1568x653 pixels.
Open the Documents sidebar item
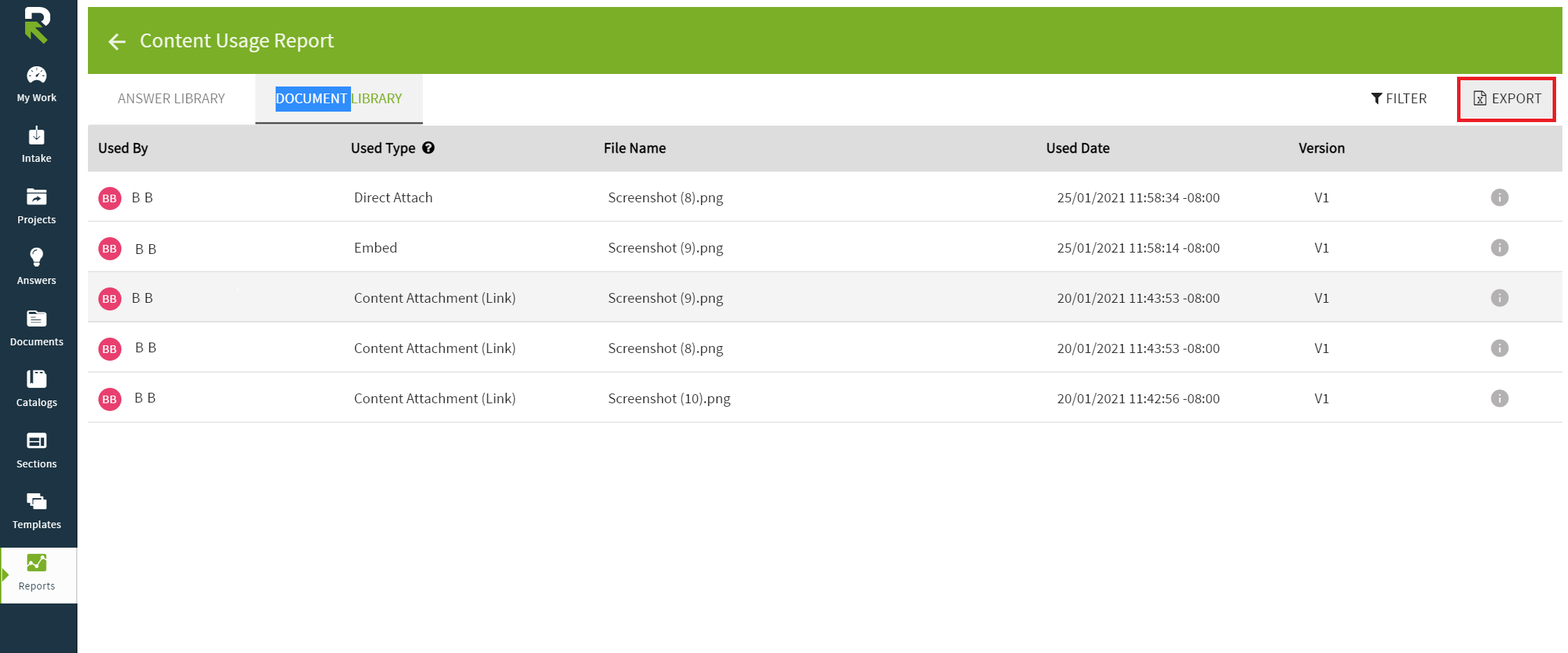coord(36,320)
